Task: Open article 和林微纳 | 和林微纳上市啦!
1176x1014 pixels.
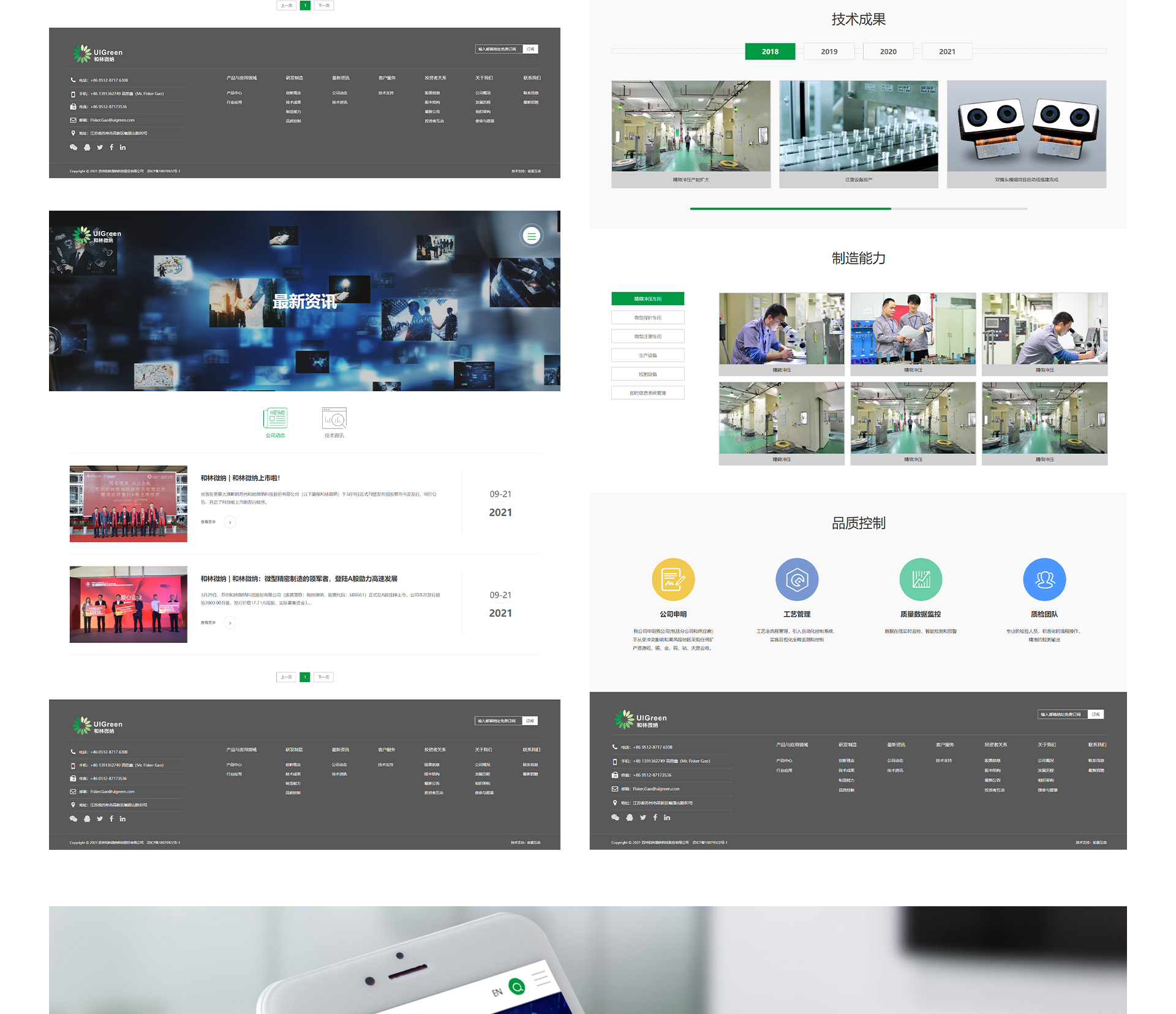Action: pos(240,478)
